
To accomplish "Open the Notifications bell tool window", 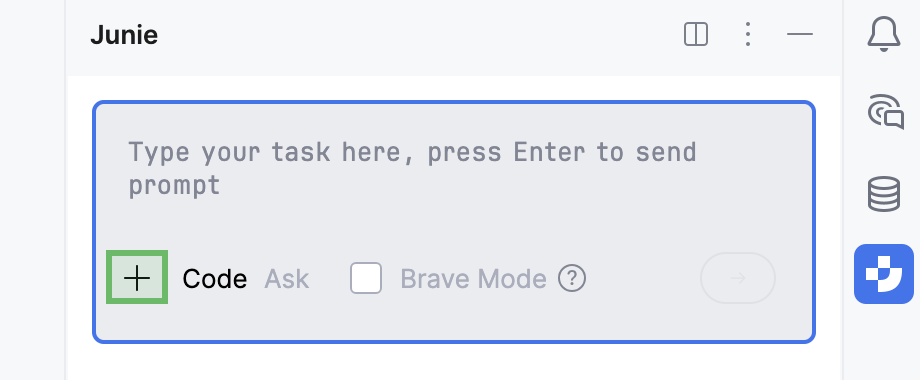I will (884, 34).
